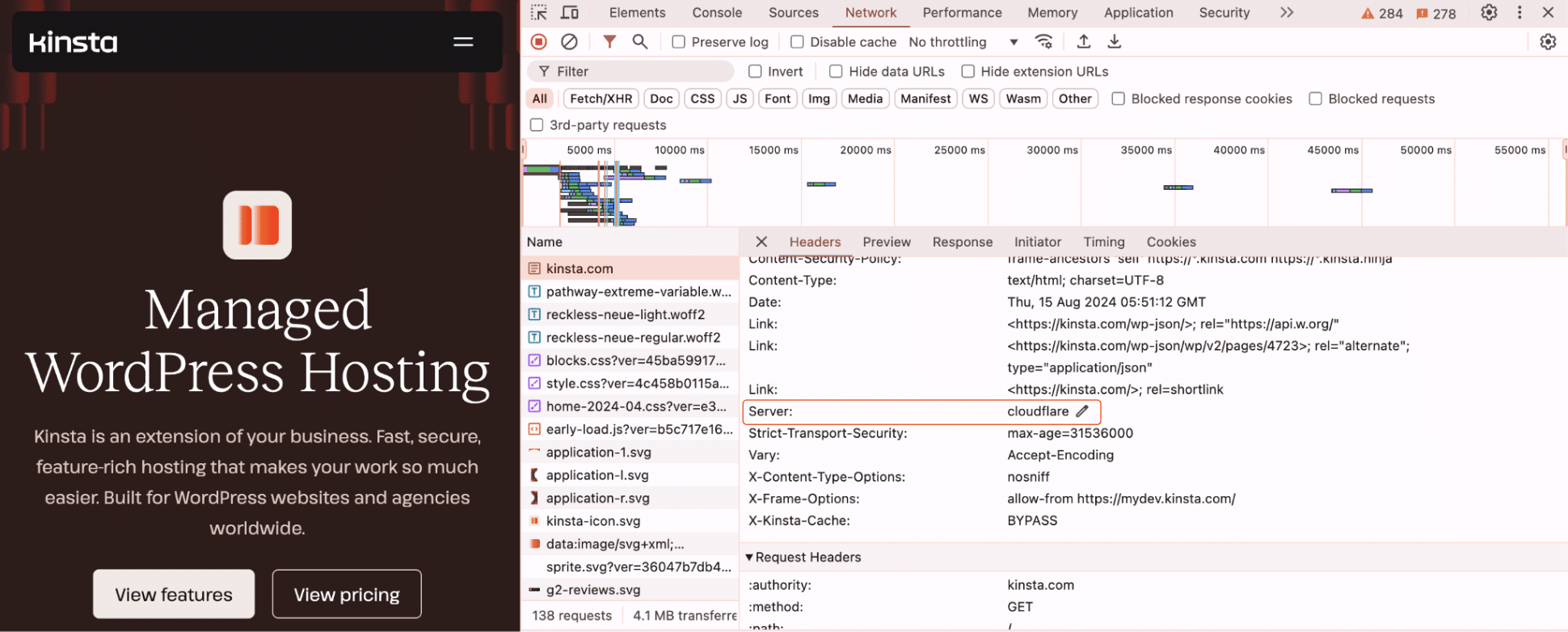The height and width of the screenshot is (632, 1568).
Task: Filter by Img requests
Action: click(x=819, y=99)
